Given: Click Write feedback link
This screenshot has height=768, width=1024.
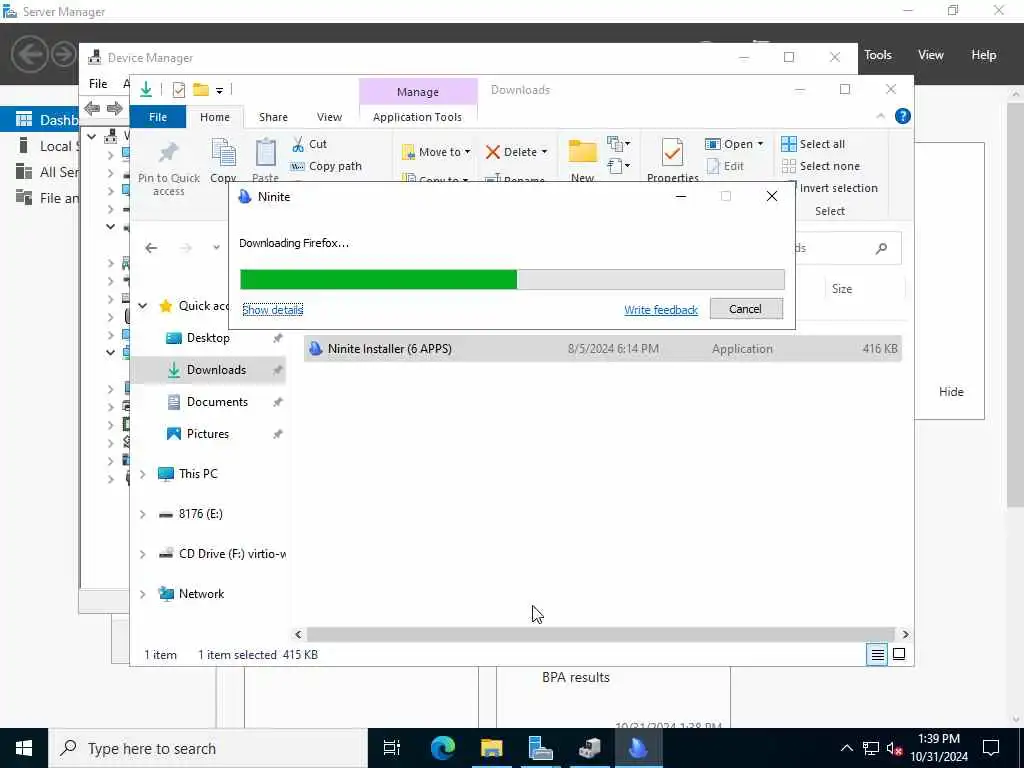Looking at the screenshot, I should [x=661, y=310].
